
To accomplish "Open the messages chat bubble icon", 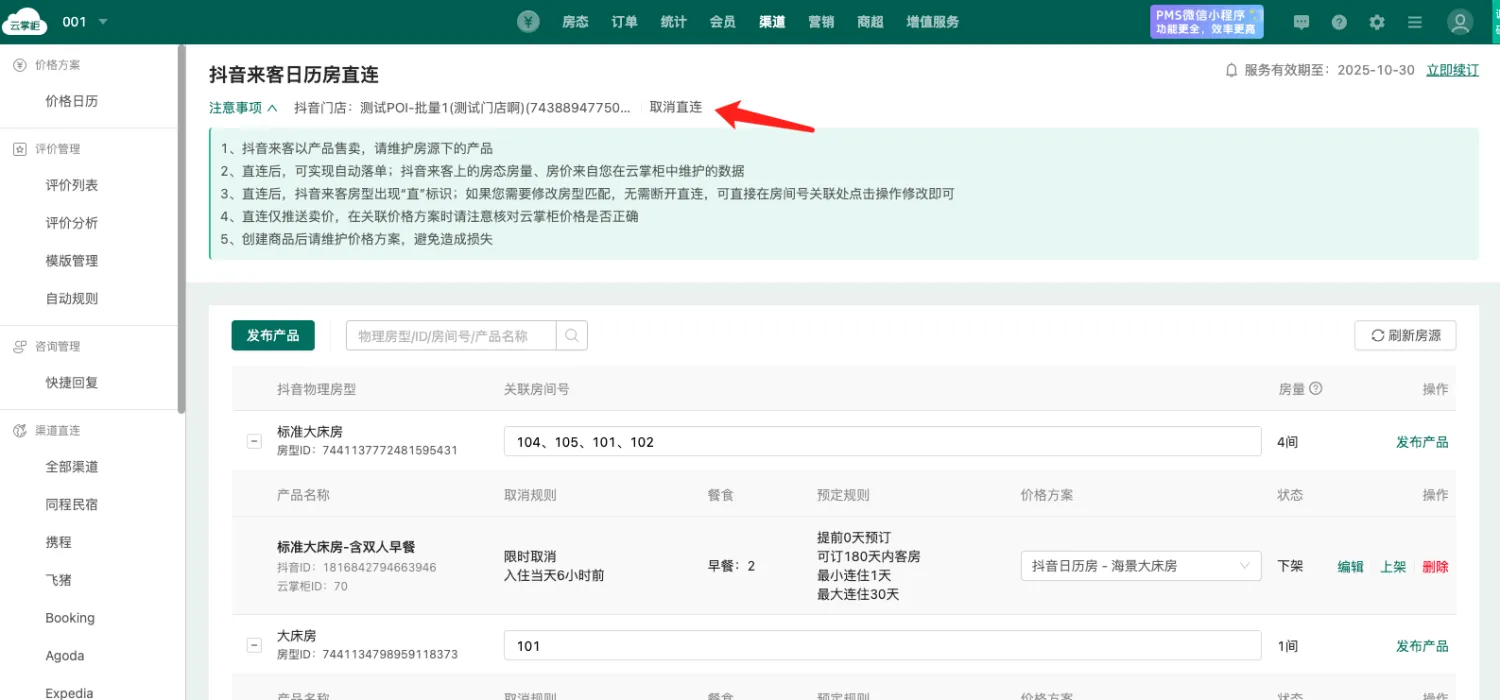I will coord(1301,22).
